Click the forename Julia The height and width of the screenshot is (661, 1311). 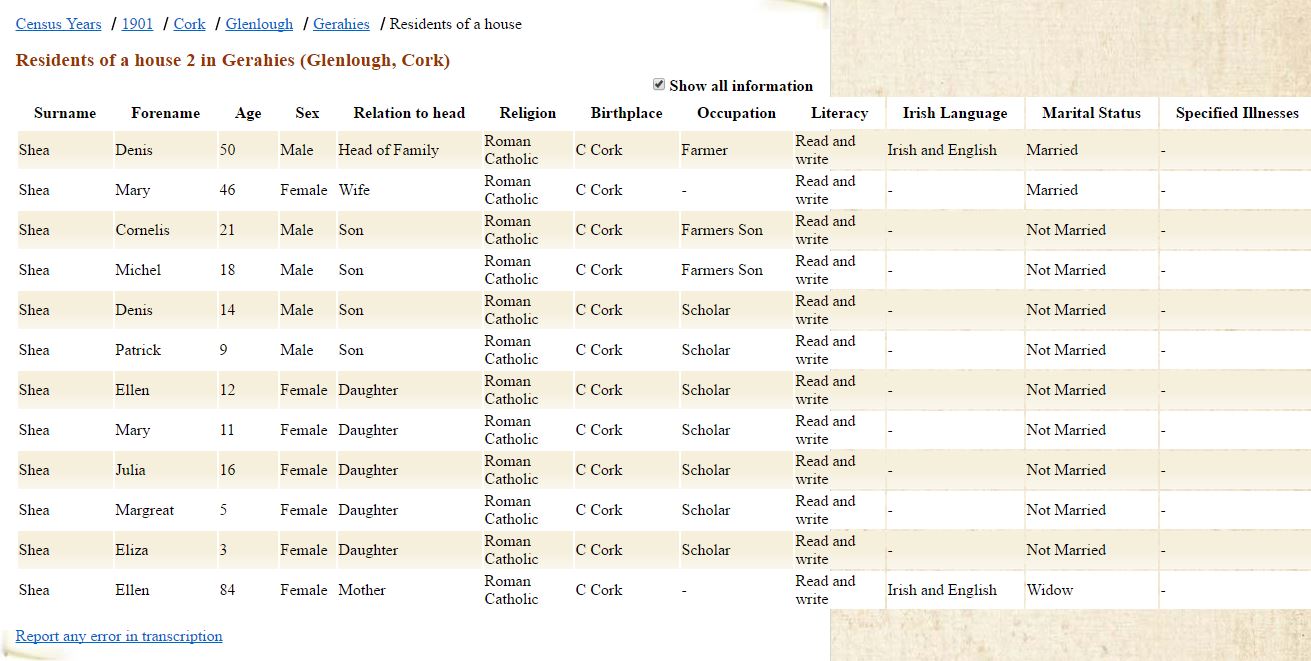[130, 470]
